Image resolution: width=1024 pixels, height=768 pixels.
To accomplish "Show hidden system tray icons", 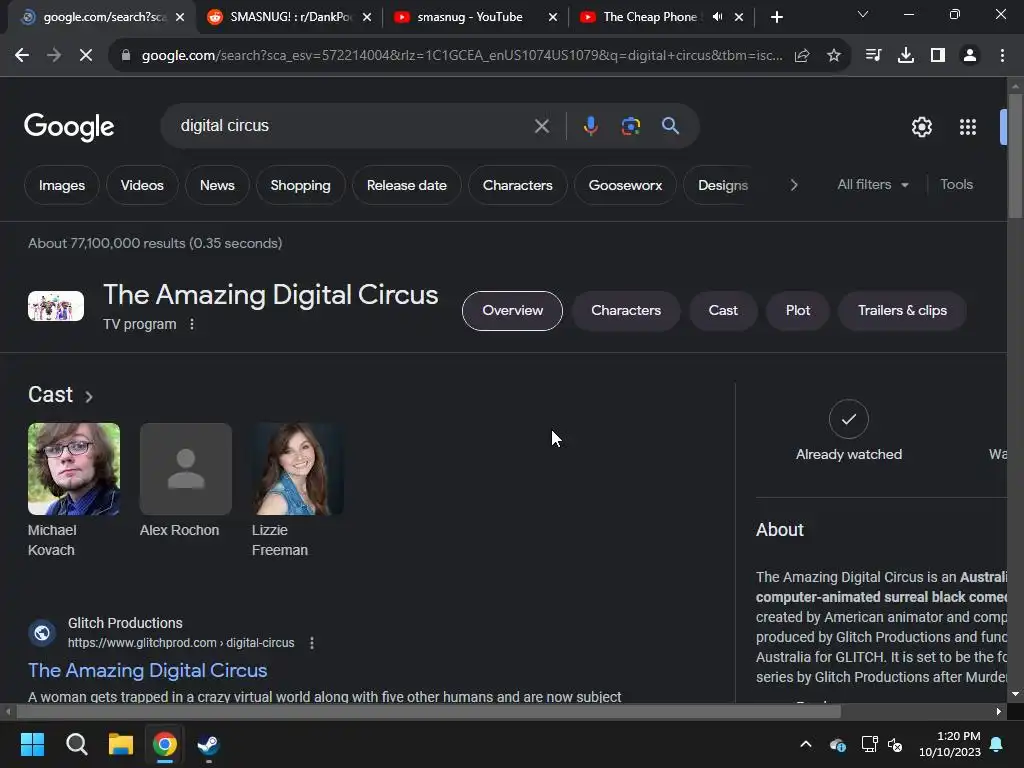I will point(806,744).
